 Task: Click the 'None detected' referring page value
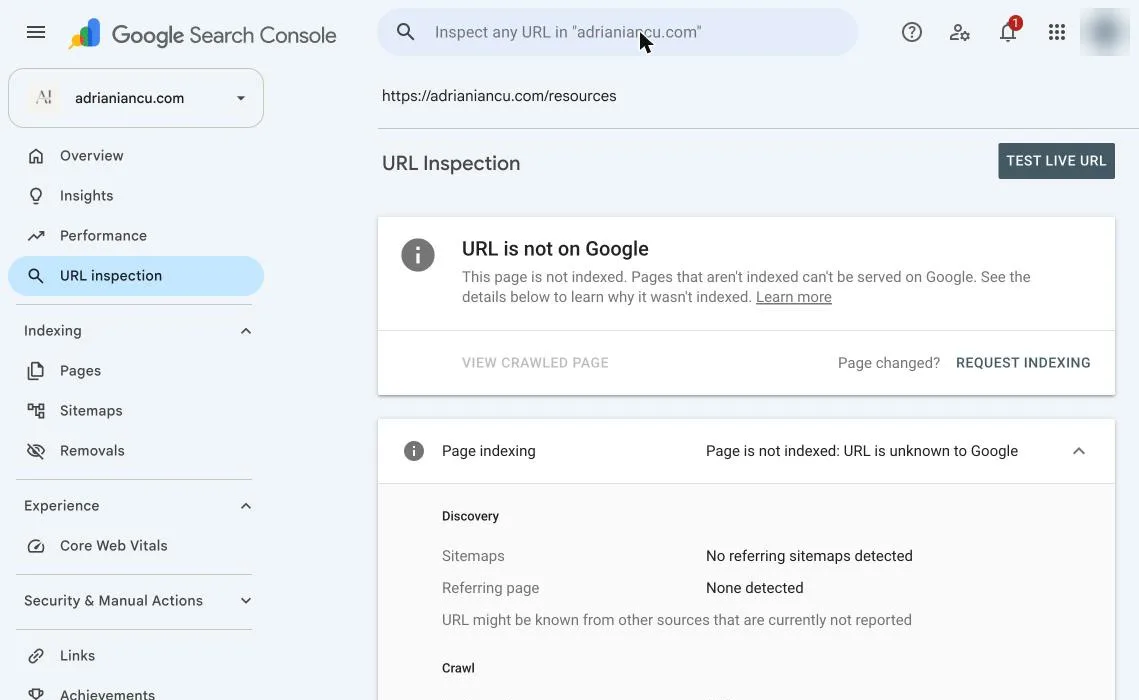tap(755, 588)
